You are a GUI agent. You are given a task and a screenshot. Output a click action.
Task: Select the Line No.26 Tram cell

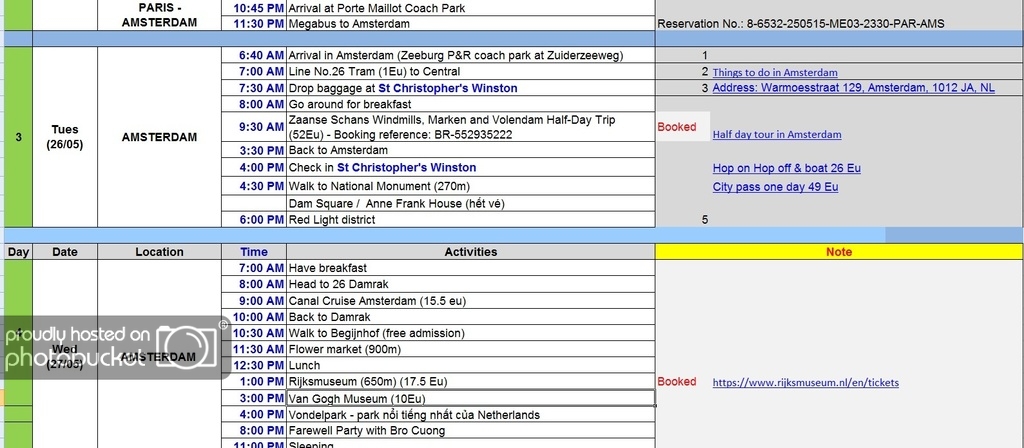coord(470,72)
